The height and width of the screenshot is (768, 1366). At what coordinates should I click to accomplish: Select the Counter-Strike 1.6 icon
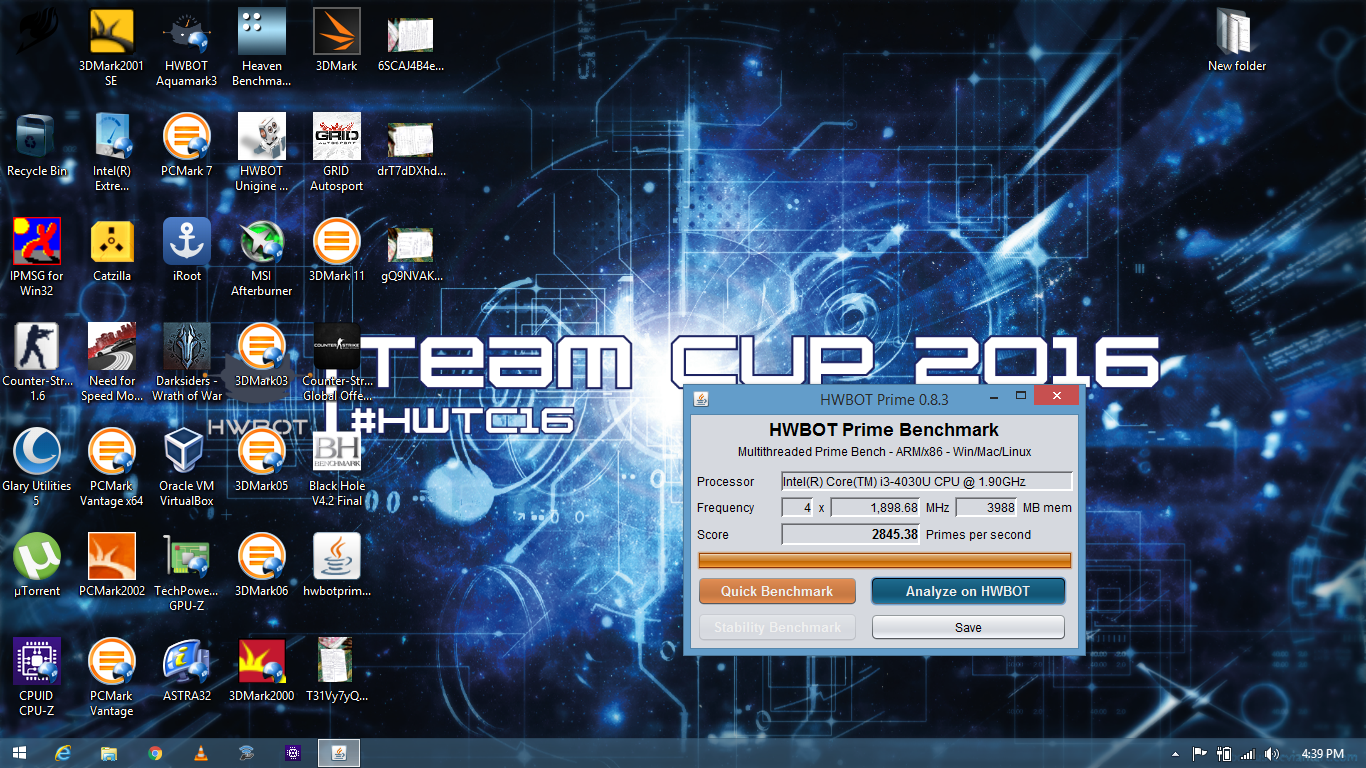pyautogui.click(x=37, y=362)
